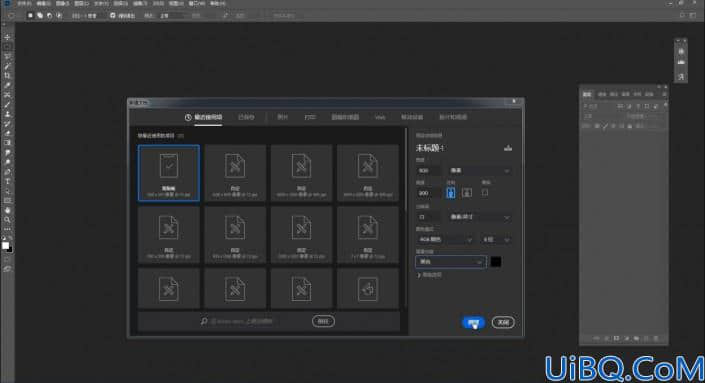This screenshot has width=705, height=383.
Task: Tick the Artboards checkbox
Action: coord(485,192)
